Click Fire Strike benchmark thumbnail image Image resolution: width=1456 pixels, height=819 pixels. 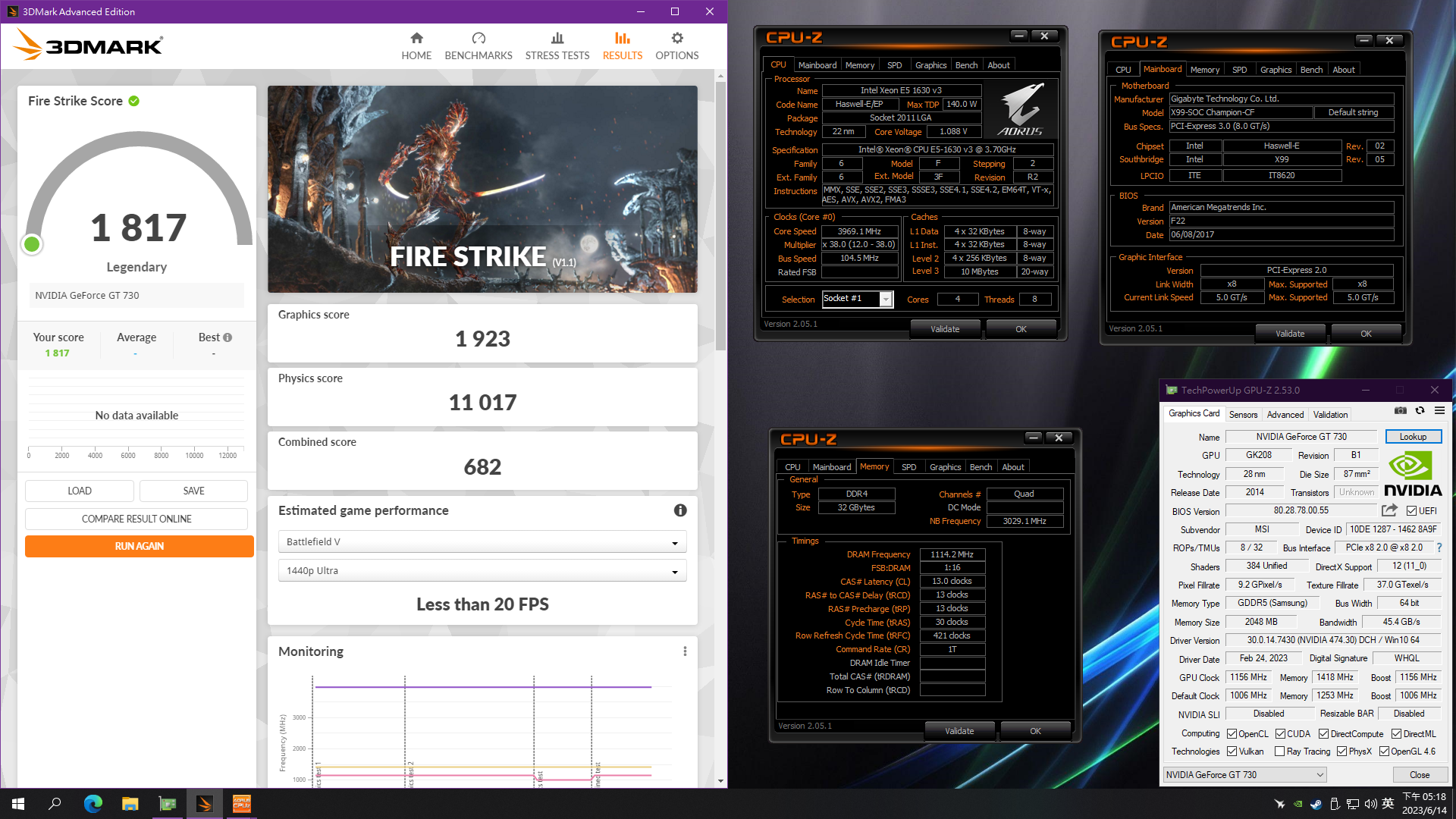[x=482, y=189]
